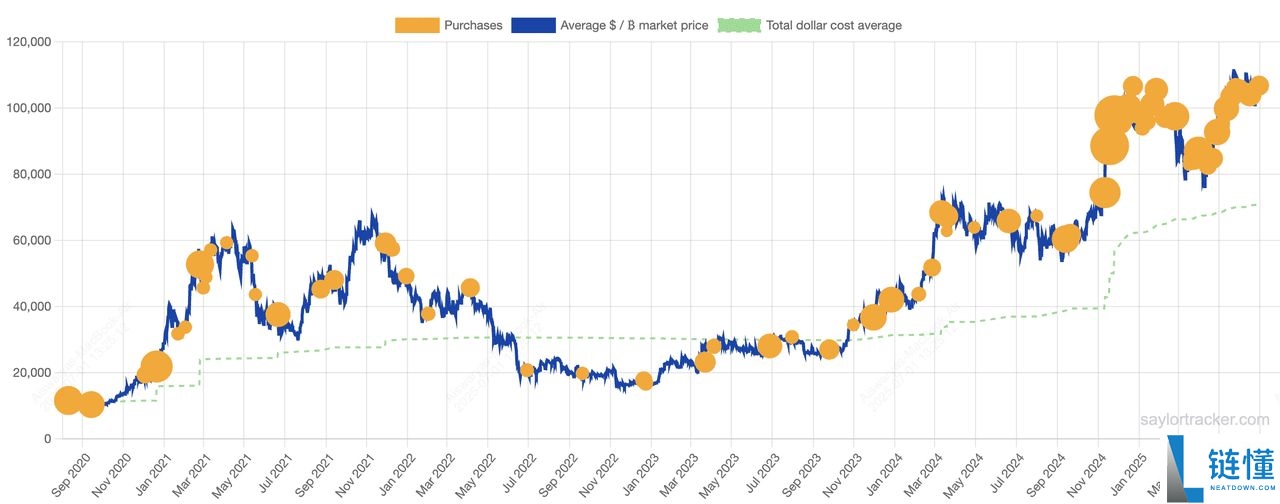Toggle Total dollar cost average legend label

(x=833, y=25)
